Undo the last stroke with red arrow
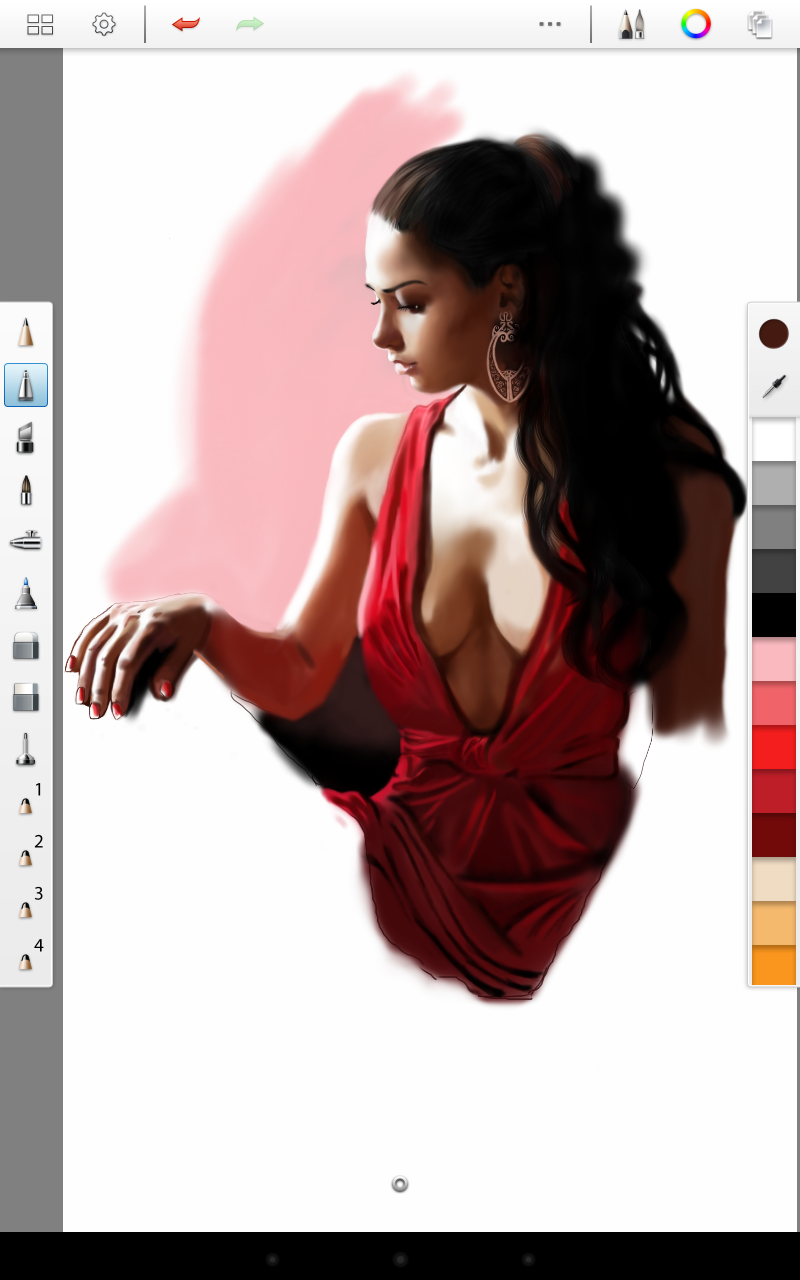 pyautogui.click(x=186, y=25)
